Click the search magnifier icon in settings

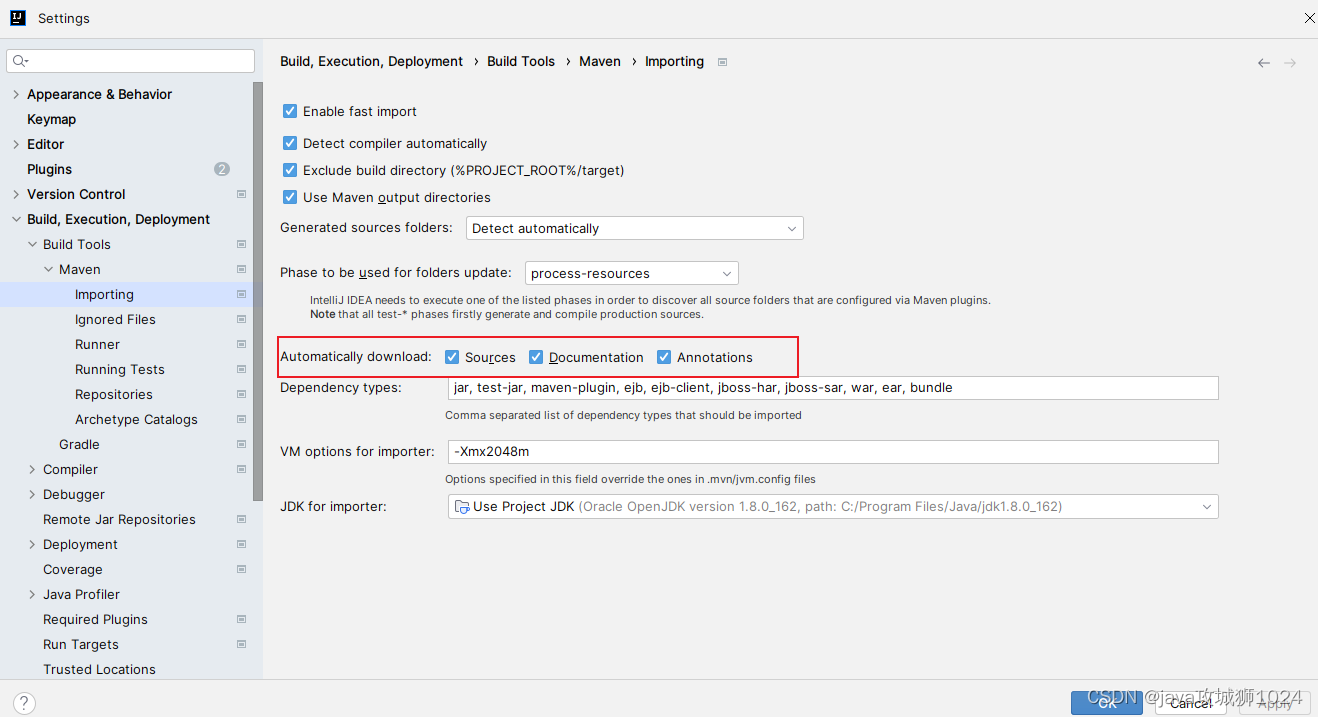pyautogui.click(x=18, y=62)
